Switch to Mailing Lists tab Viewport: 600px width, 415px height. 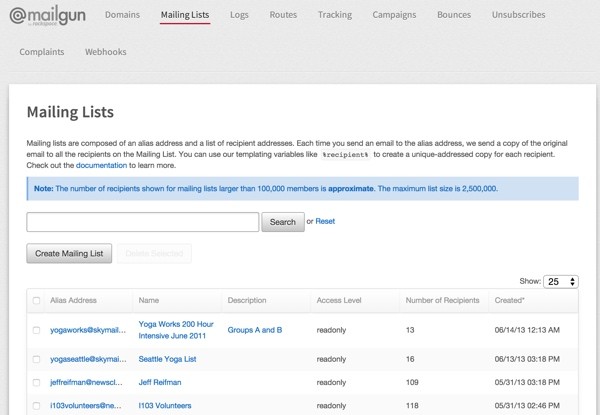[x=185, y=15]
